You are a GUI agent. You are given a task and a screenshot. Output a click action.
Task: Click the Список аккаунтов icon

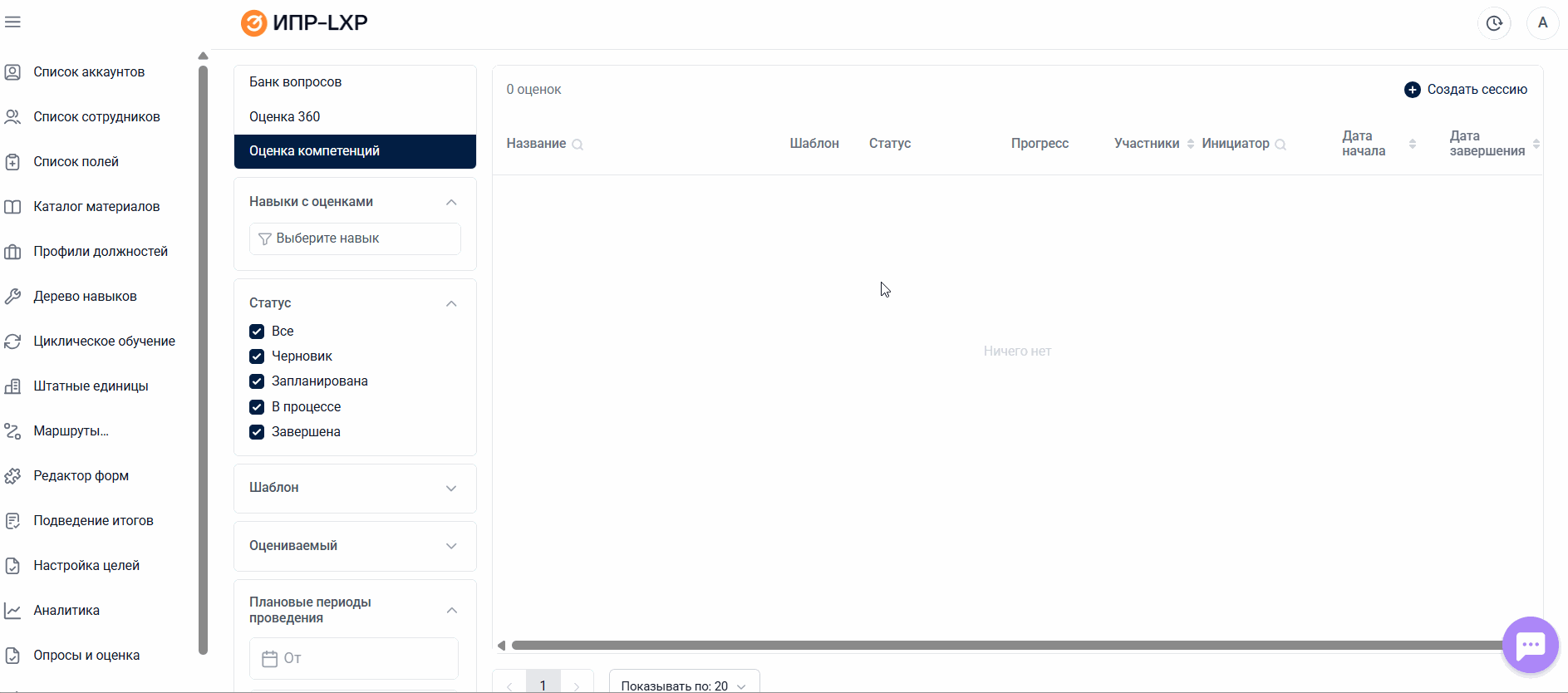(12, 72)
